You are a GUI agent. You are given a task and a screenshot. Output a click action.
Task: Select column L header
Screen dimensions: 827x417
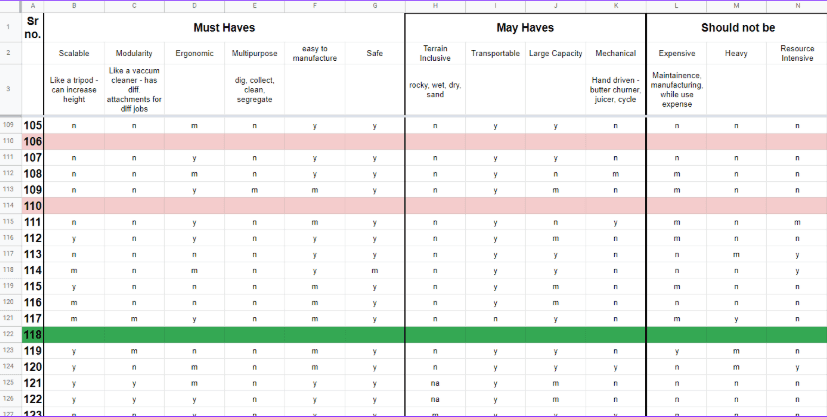pyautogui.click(x=677, y=6)
